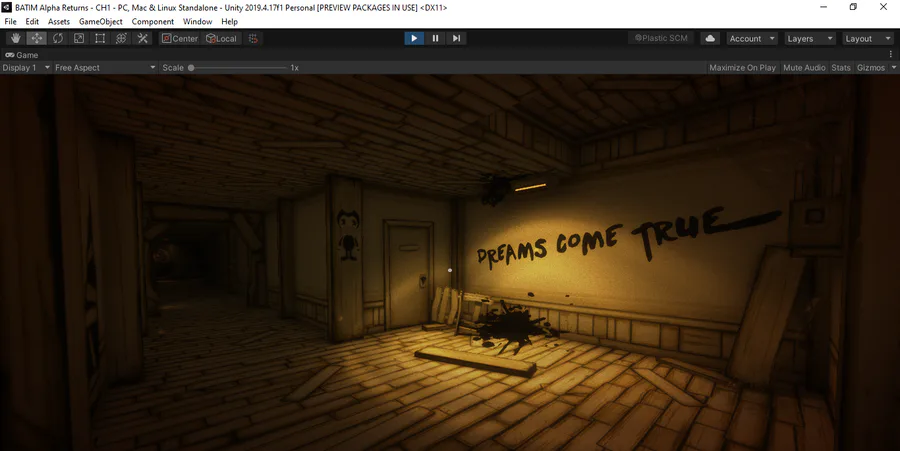900x451 pixels.
Task: Select the Transform tool
Action: tap(121, 38)
